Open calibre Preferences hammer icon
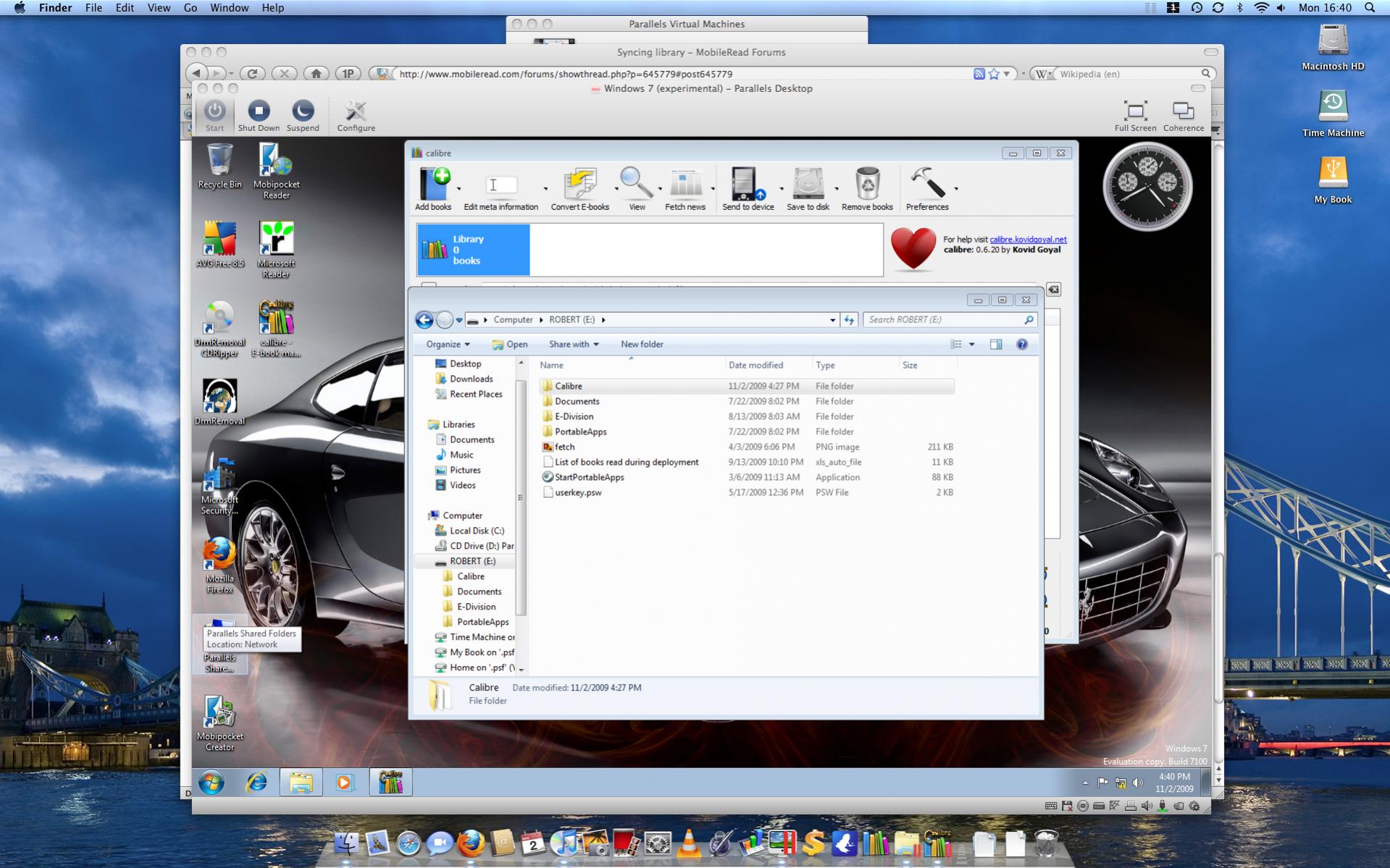 (926, 185)
